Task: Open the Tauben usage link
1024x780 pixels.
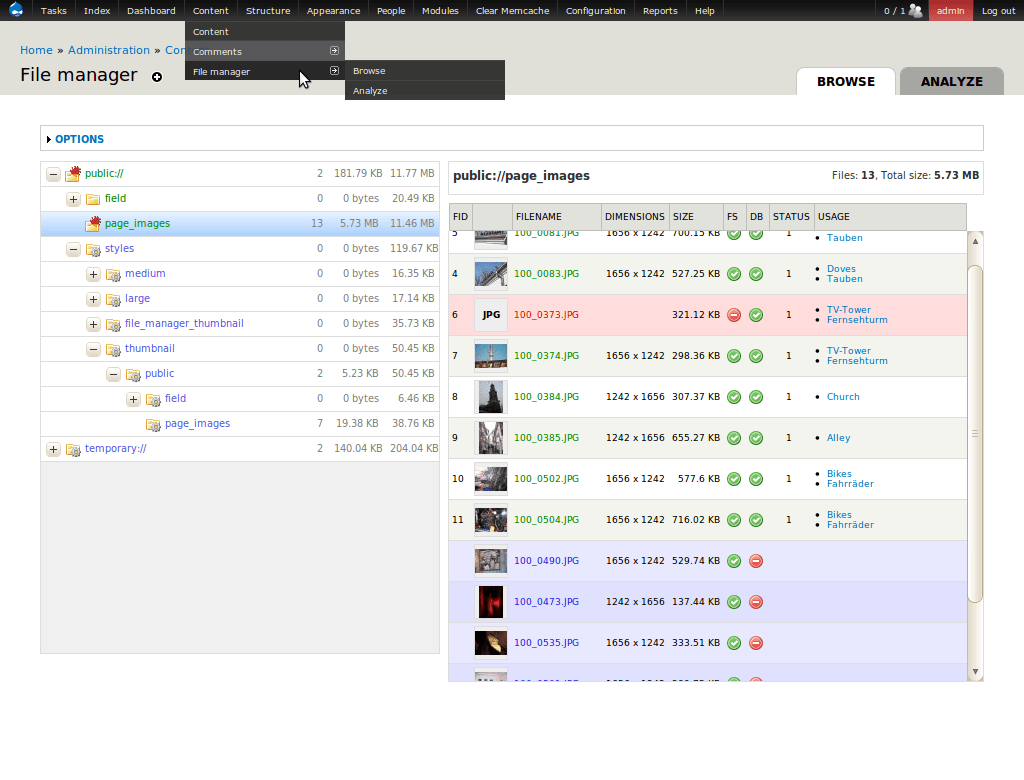Action: tap(844, 238)
